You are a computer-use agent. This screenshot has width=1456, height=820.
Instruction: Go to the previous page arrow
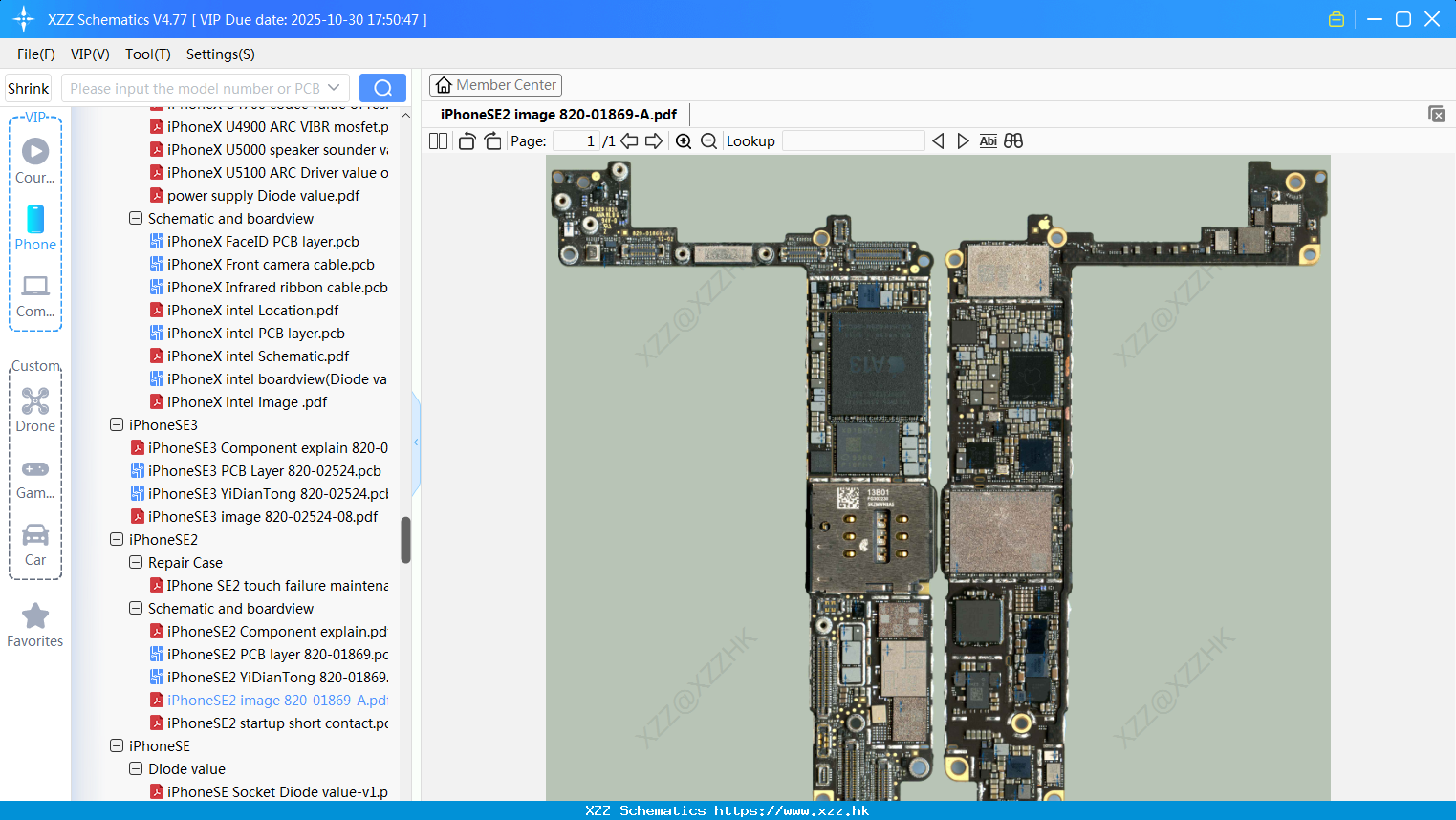point(629,141)
